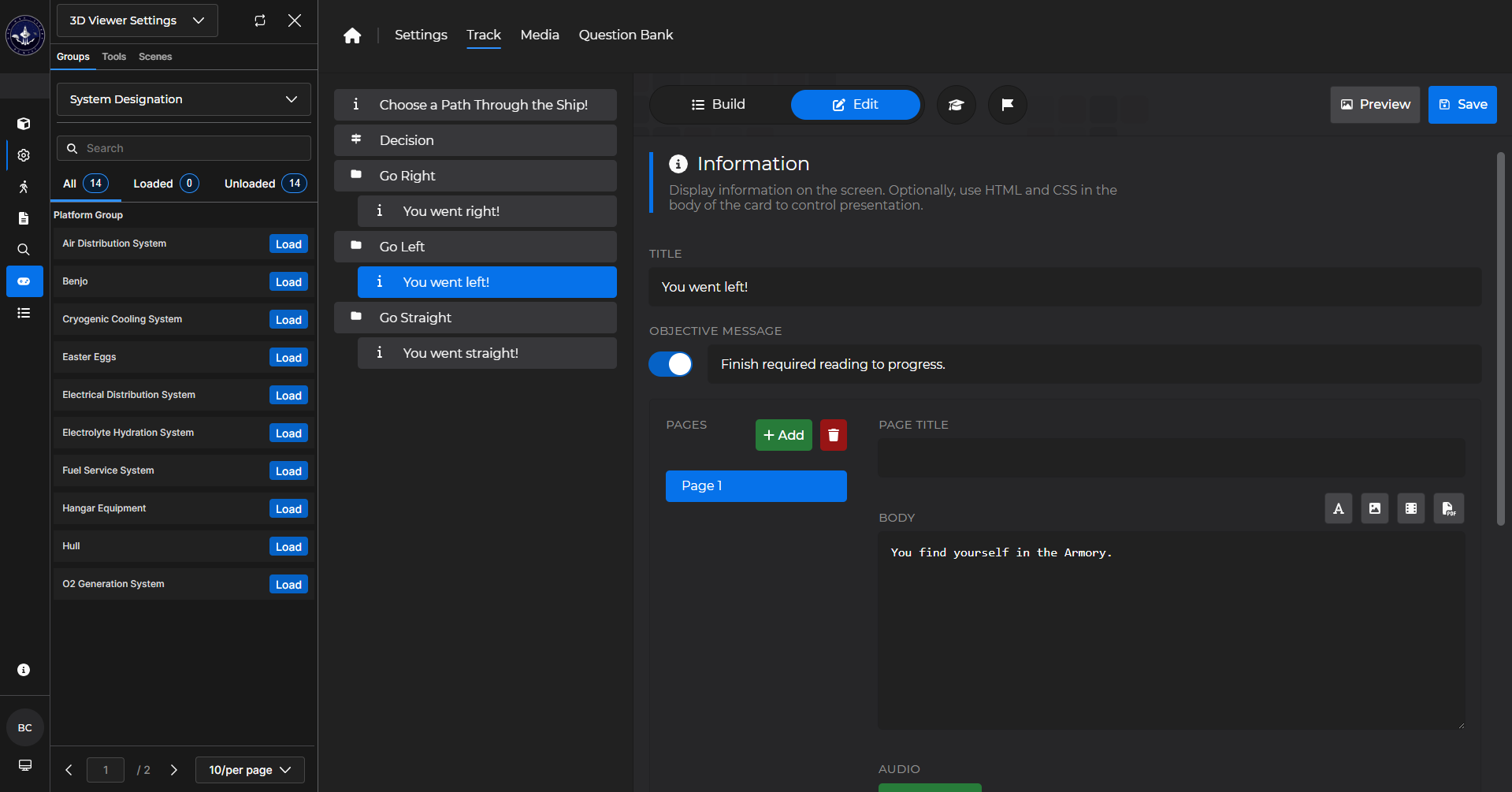Load the Hull group
This screenshot has width=1512, height=792.
(x=288, y=547)
